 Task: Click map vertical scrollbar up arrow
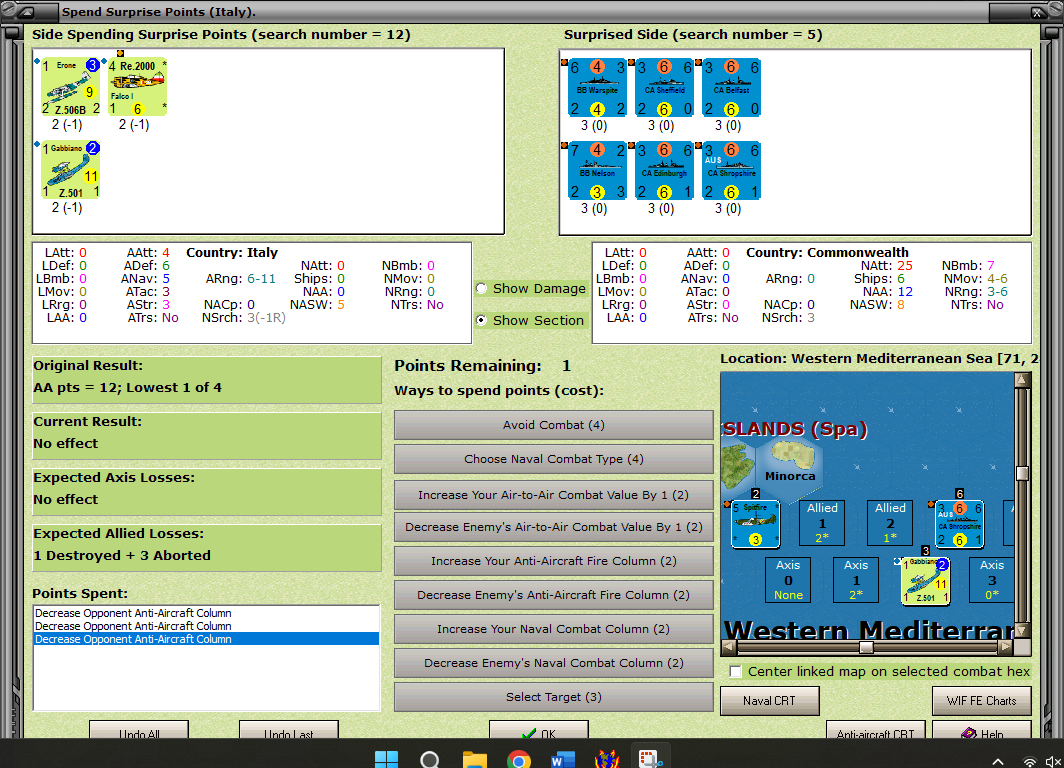1022,380
